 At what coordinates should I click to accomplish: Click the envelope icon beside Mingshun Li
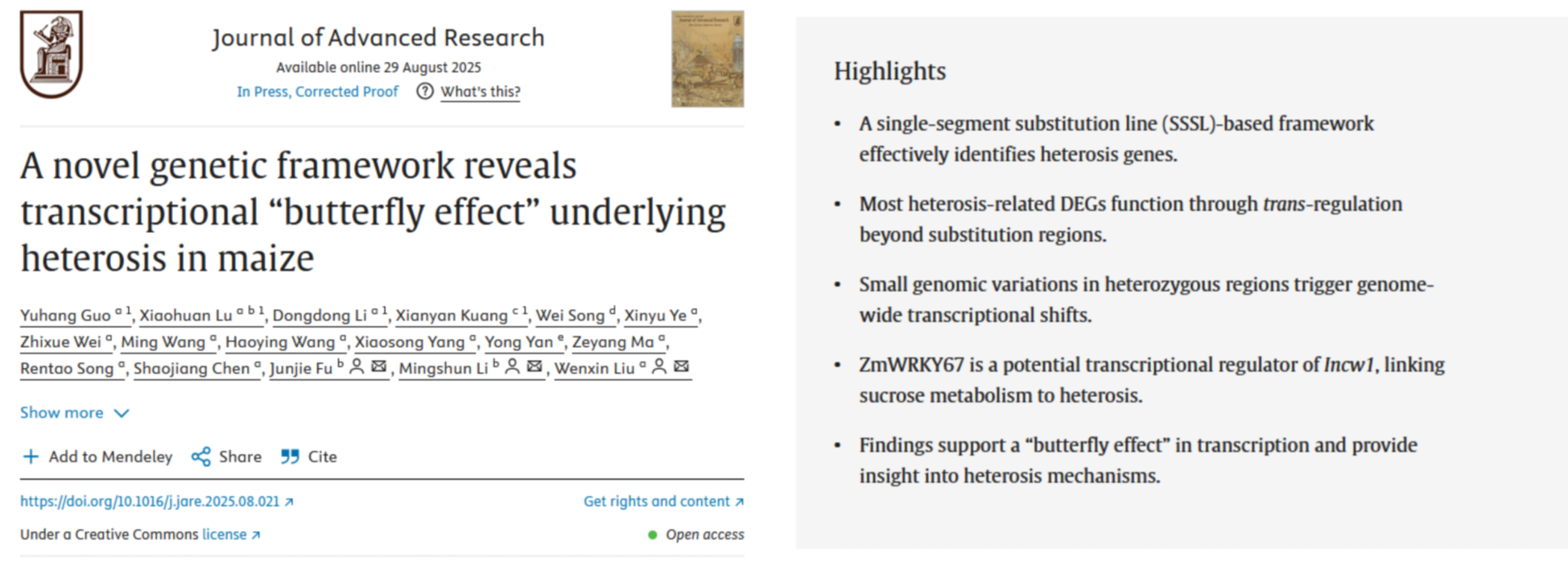point(534,367)
